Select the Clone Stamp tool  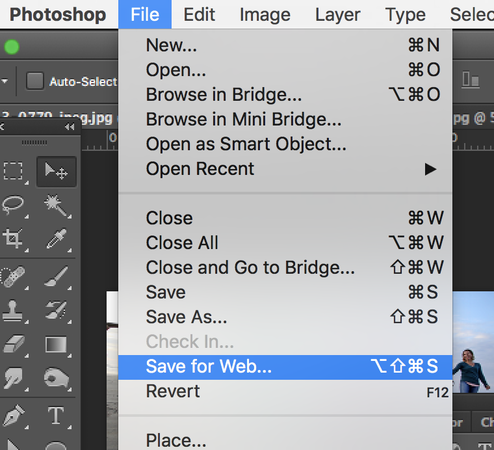pyautogui.click(x=13, y=310)
